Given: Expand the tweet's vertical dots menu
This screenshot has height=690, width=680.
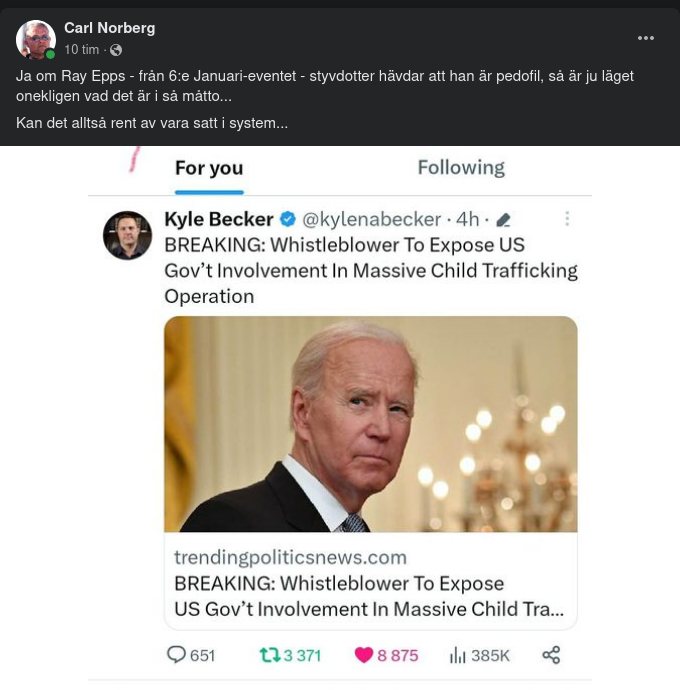Looking at the screenshot, I should pos(567,219).
